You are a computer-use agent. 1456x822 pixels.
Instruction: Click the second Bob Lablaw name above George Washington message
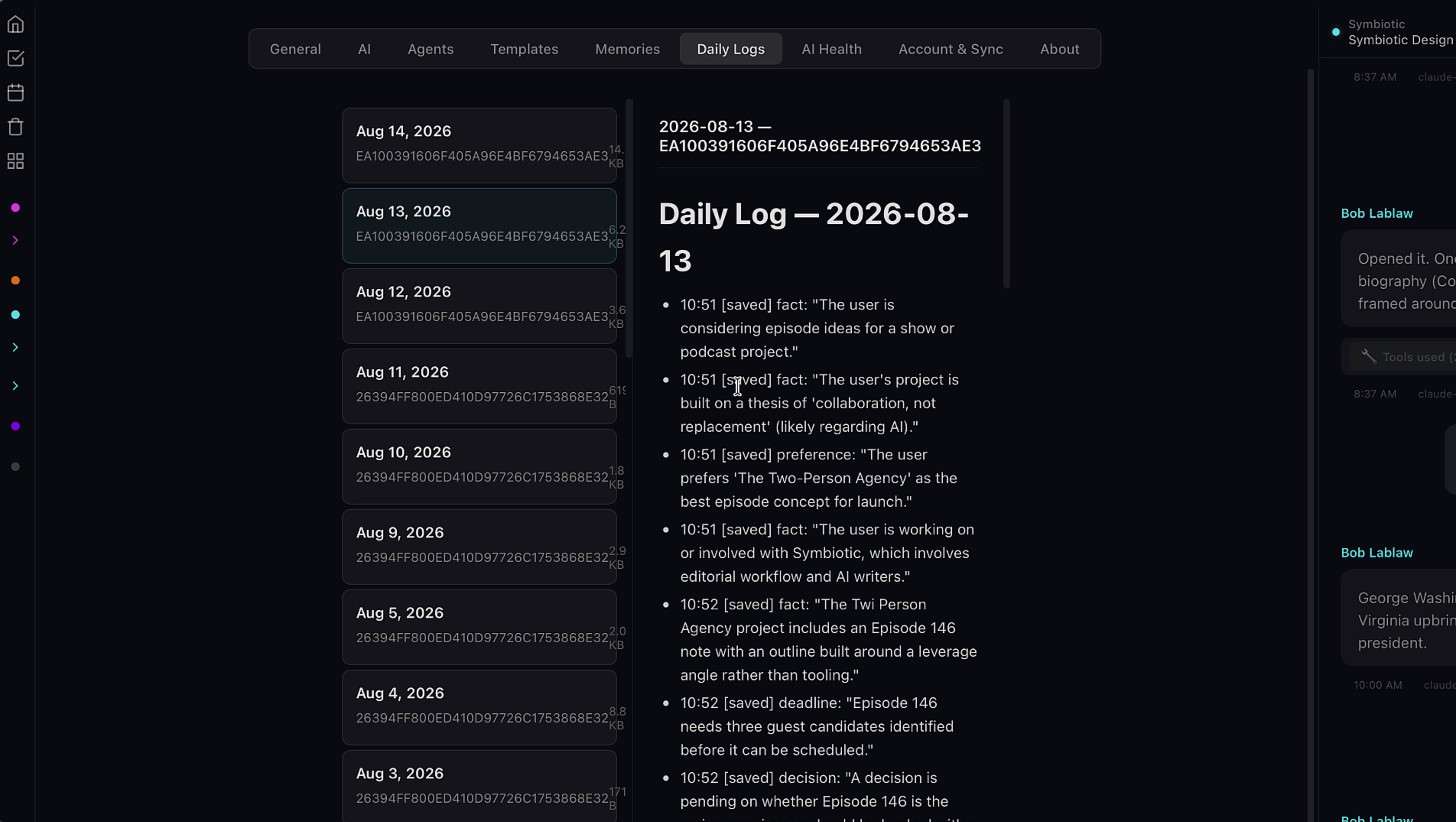coord(1377,552)
